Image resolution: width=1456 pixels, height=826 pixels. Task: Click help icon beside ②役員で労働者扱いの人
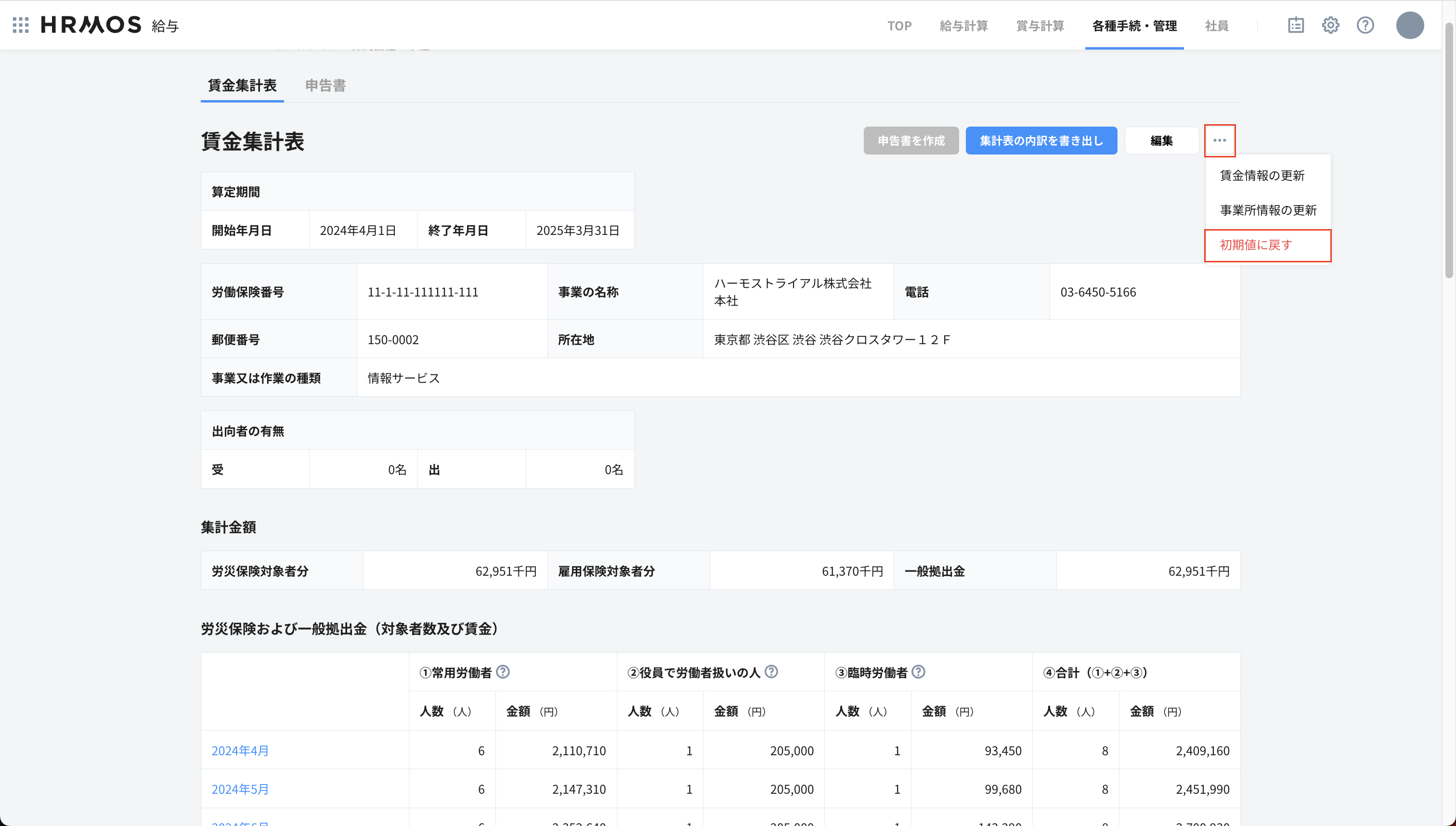(770, 671)
